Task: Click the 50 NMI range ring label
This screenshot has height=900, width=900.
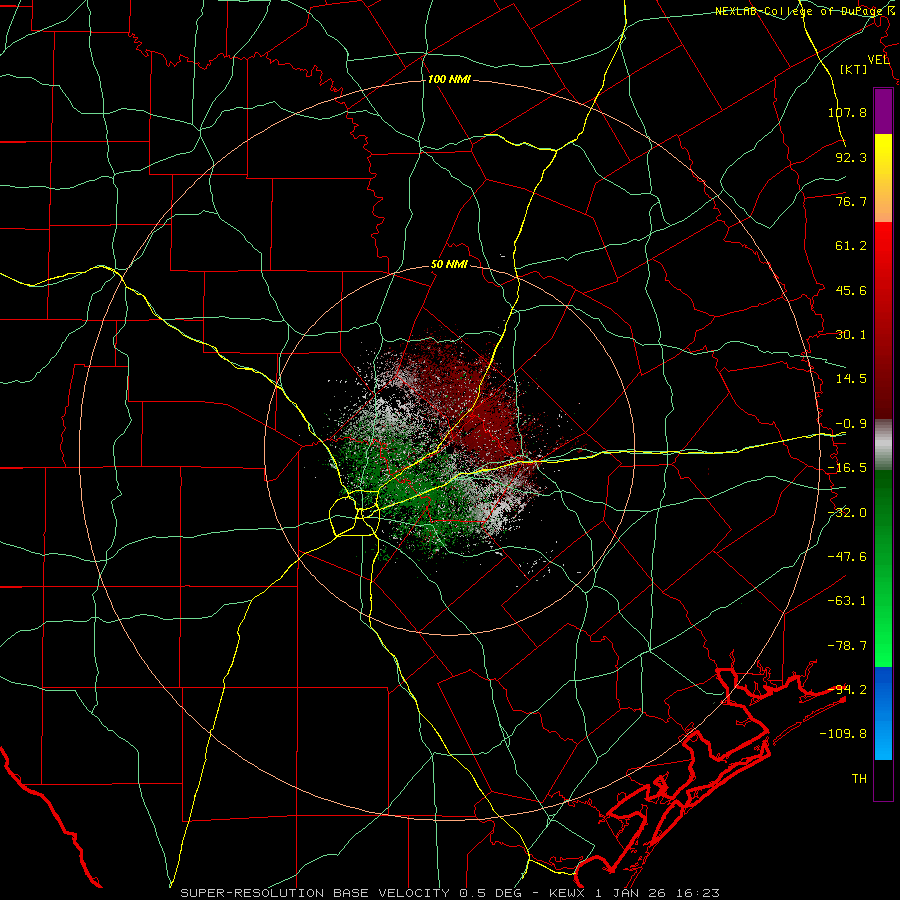Action: click(x=449, y=265)
